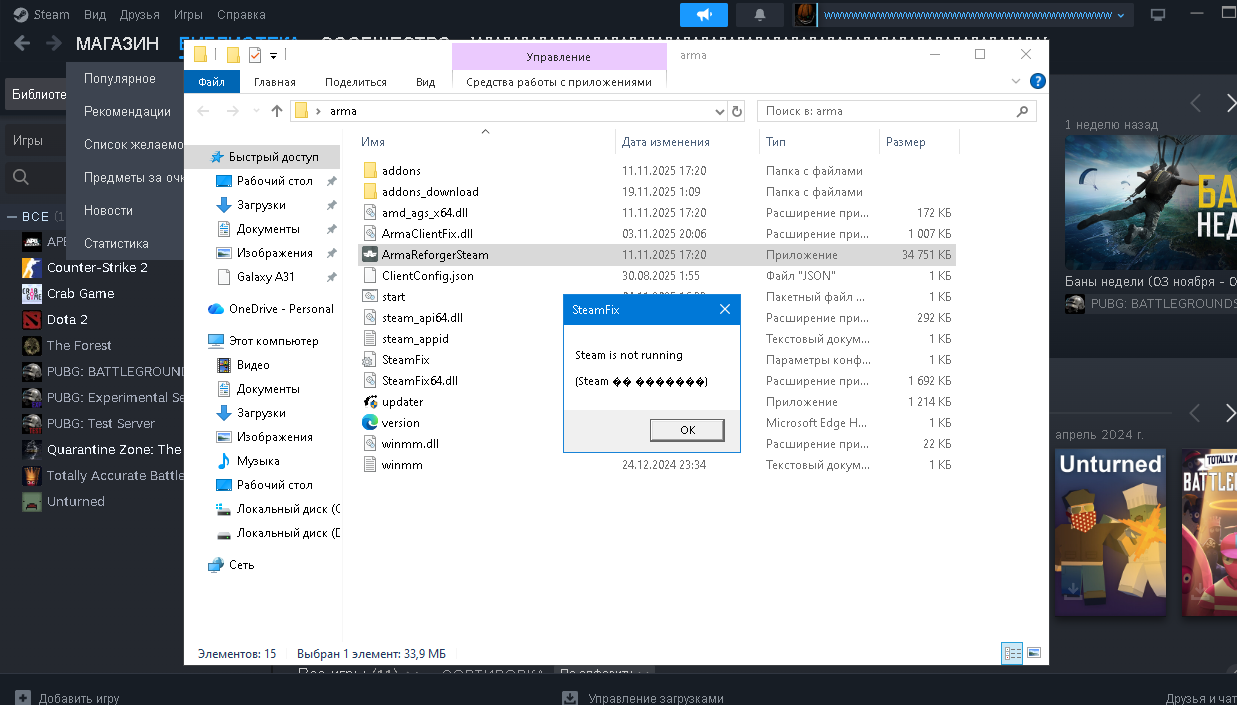Open the Steam notifications bell
1237x705 pixels.
(760, 15)
